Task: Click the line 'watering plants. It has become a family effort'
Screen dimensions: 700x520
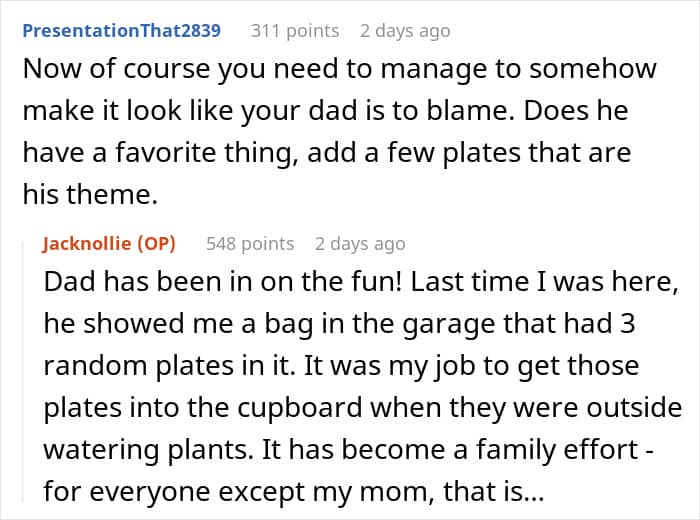Action: point(349,450)
